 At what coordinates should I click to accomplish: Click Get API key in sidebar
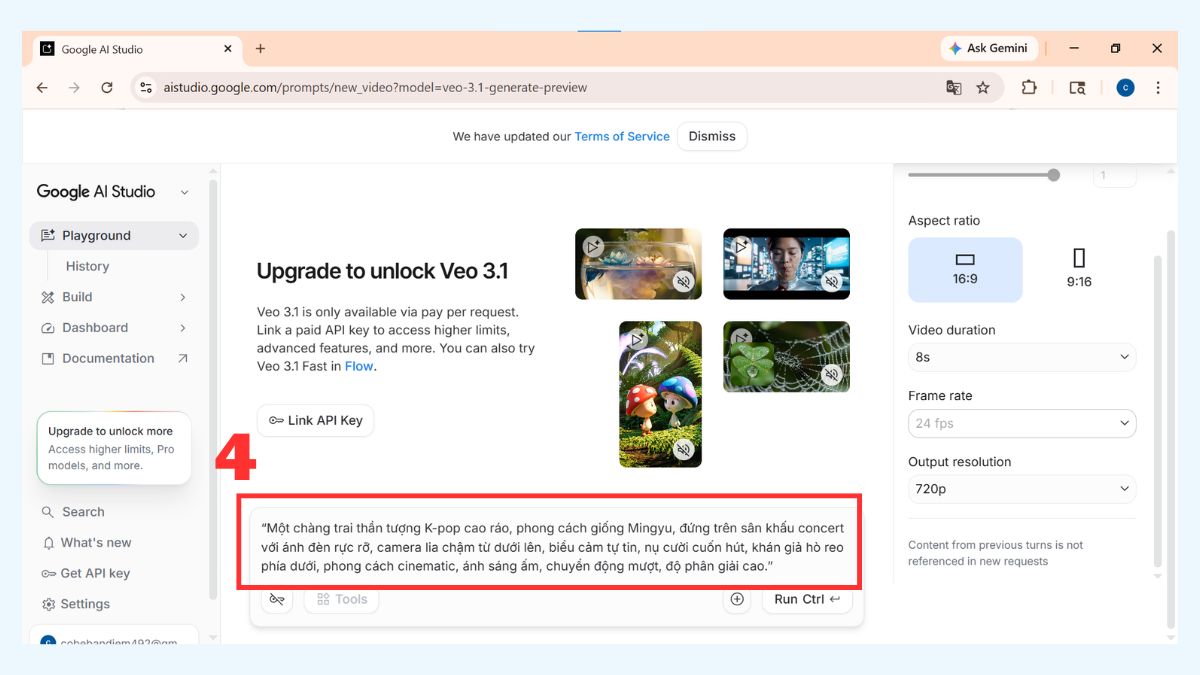tap(95, 574)
